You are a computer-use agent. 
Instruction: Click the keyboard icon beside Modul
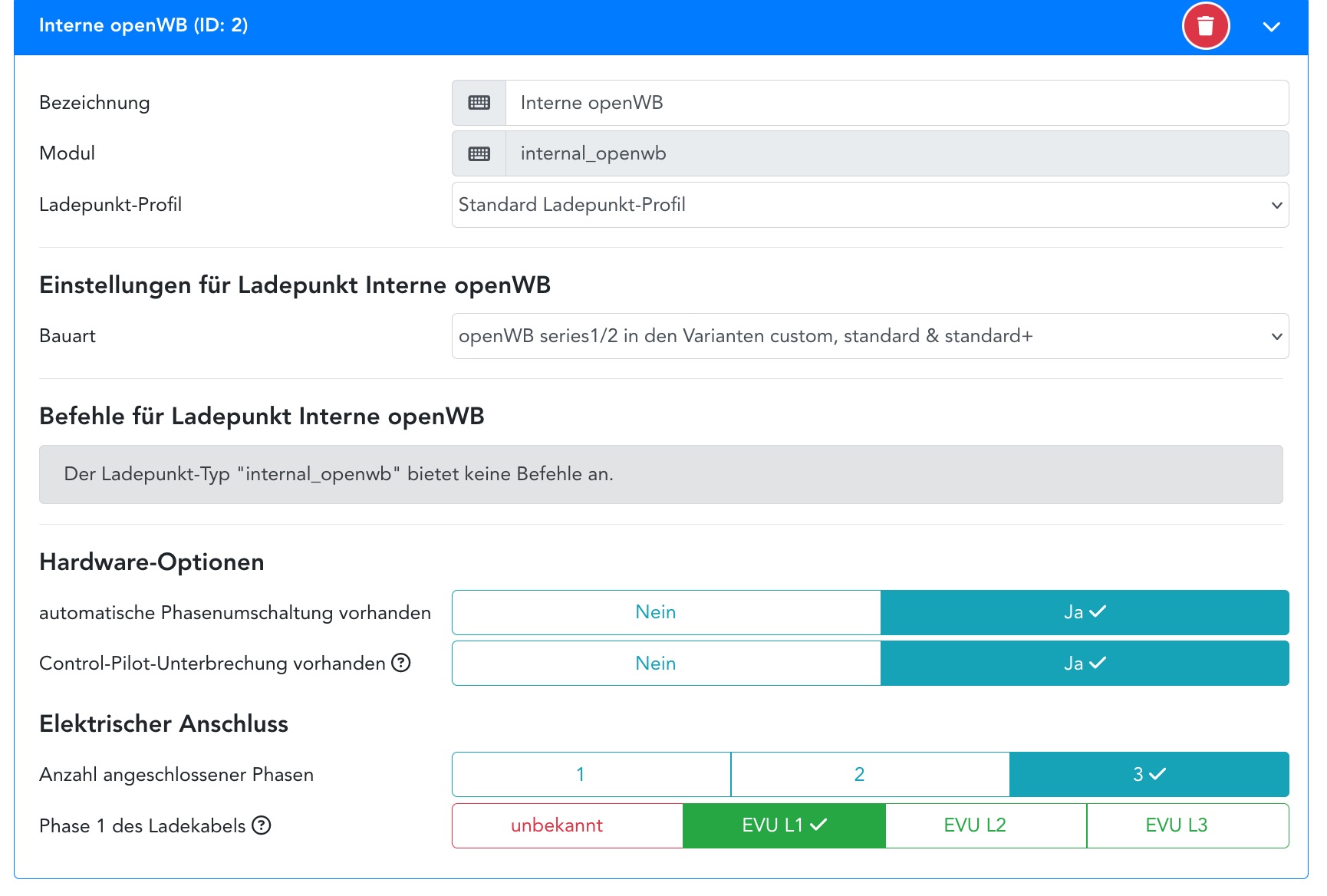coord(479,153)
